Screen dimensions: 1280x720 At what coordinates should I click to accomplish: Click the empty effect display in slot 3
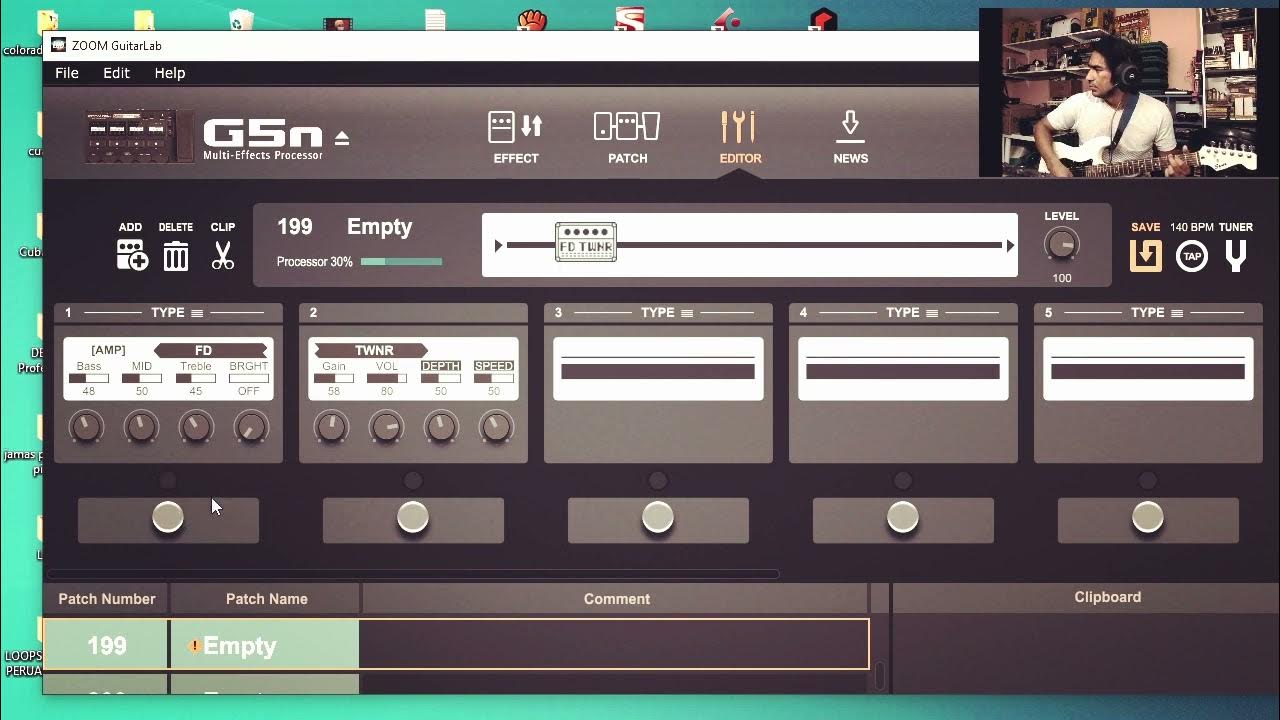click(658, 369)
